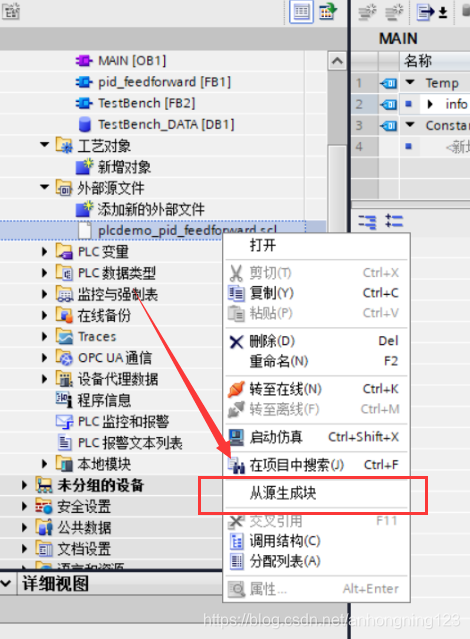
Task: Click 添加新的外部文件 star icon
Action: (84, 209)
